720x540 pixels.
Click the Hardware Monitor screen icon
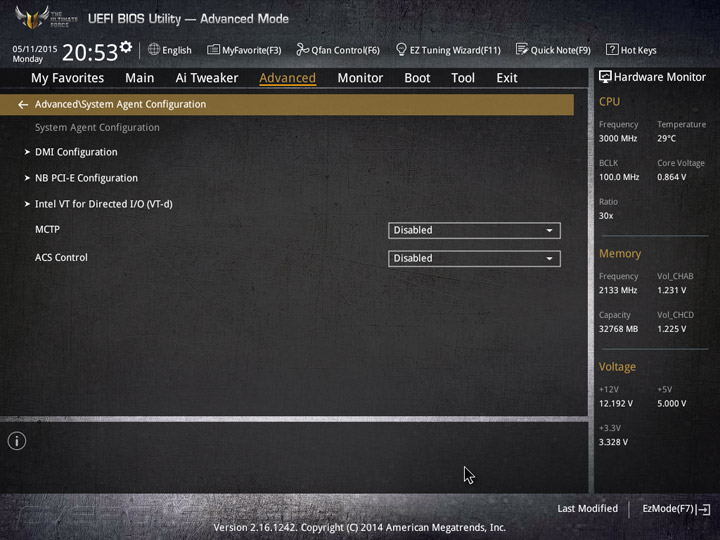tap(605, 77)
